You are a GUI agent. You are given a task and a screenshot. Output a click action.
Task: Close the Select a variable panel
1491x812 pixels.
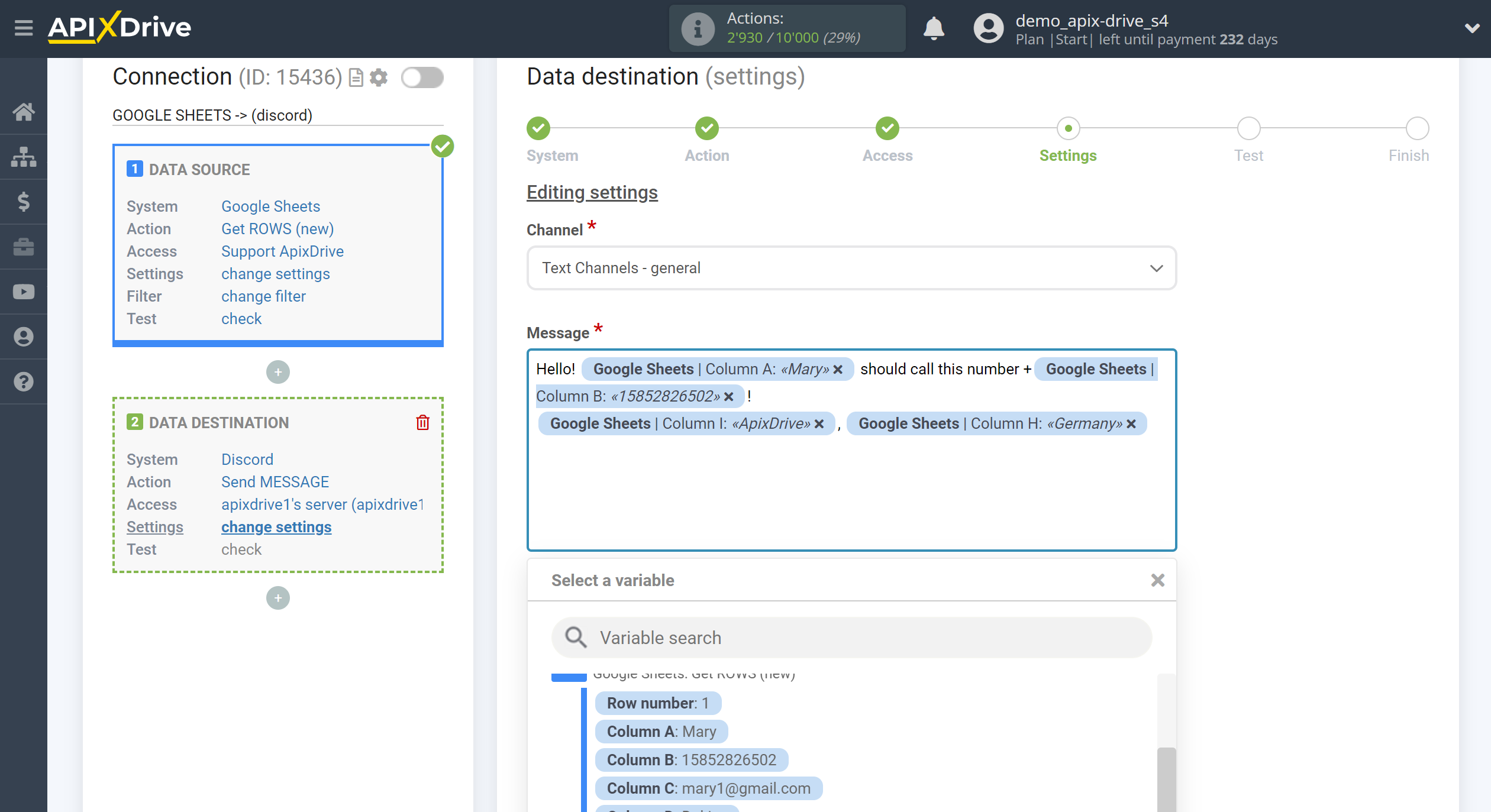pos(1158,580)
